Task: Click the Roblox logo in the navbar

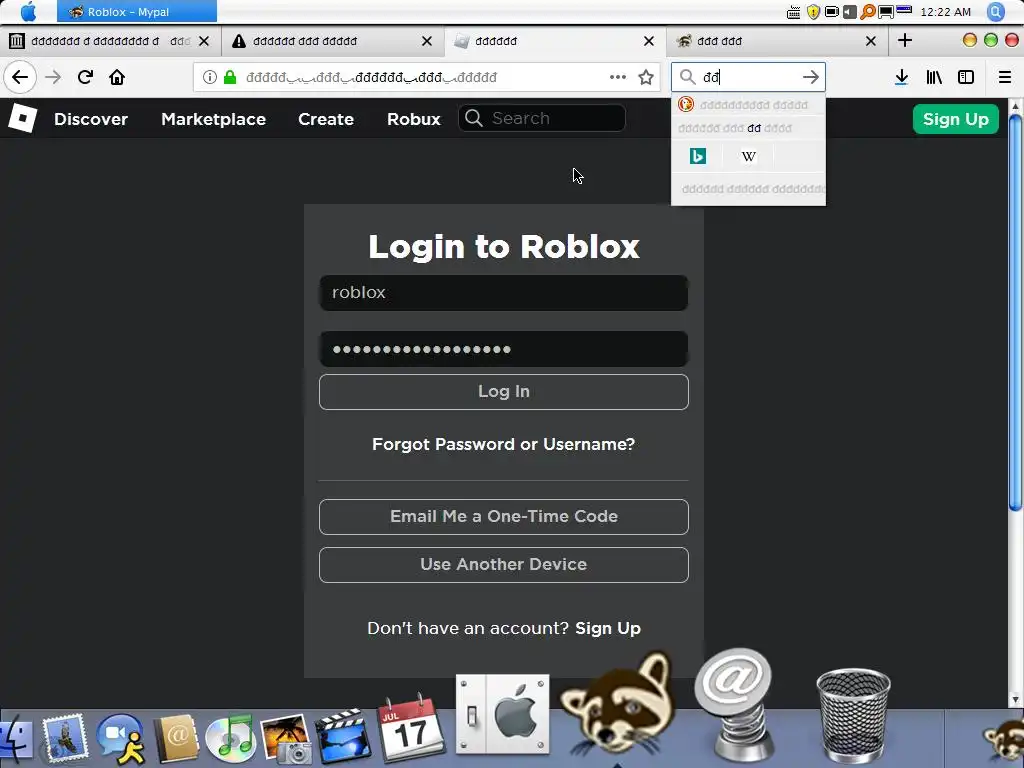Action: pyautogui.click(x=22, y=118)
